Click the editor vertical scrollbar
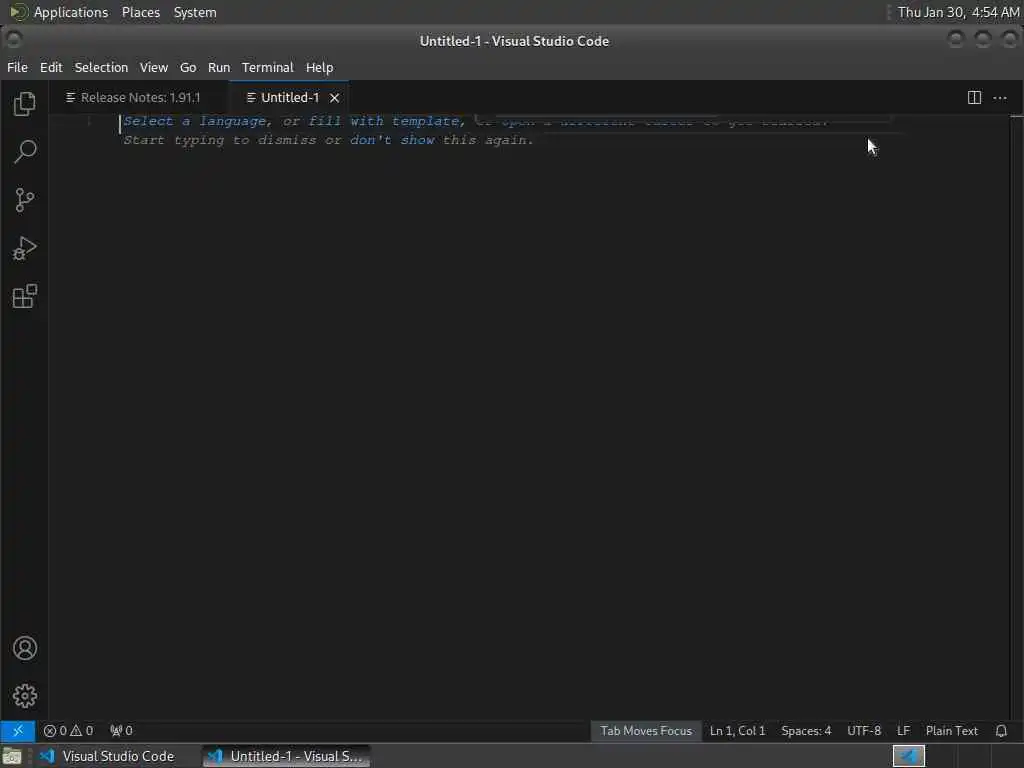This screenshot has width=1024, height=768. (x=1017, y=418)
